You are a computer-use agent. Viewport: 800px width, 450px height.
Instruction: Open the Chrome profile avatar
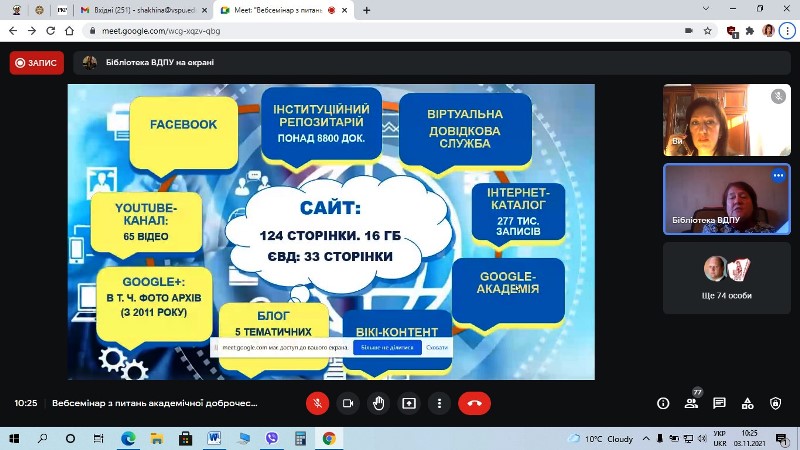coord(768,31)
